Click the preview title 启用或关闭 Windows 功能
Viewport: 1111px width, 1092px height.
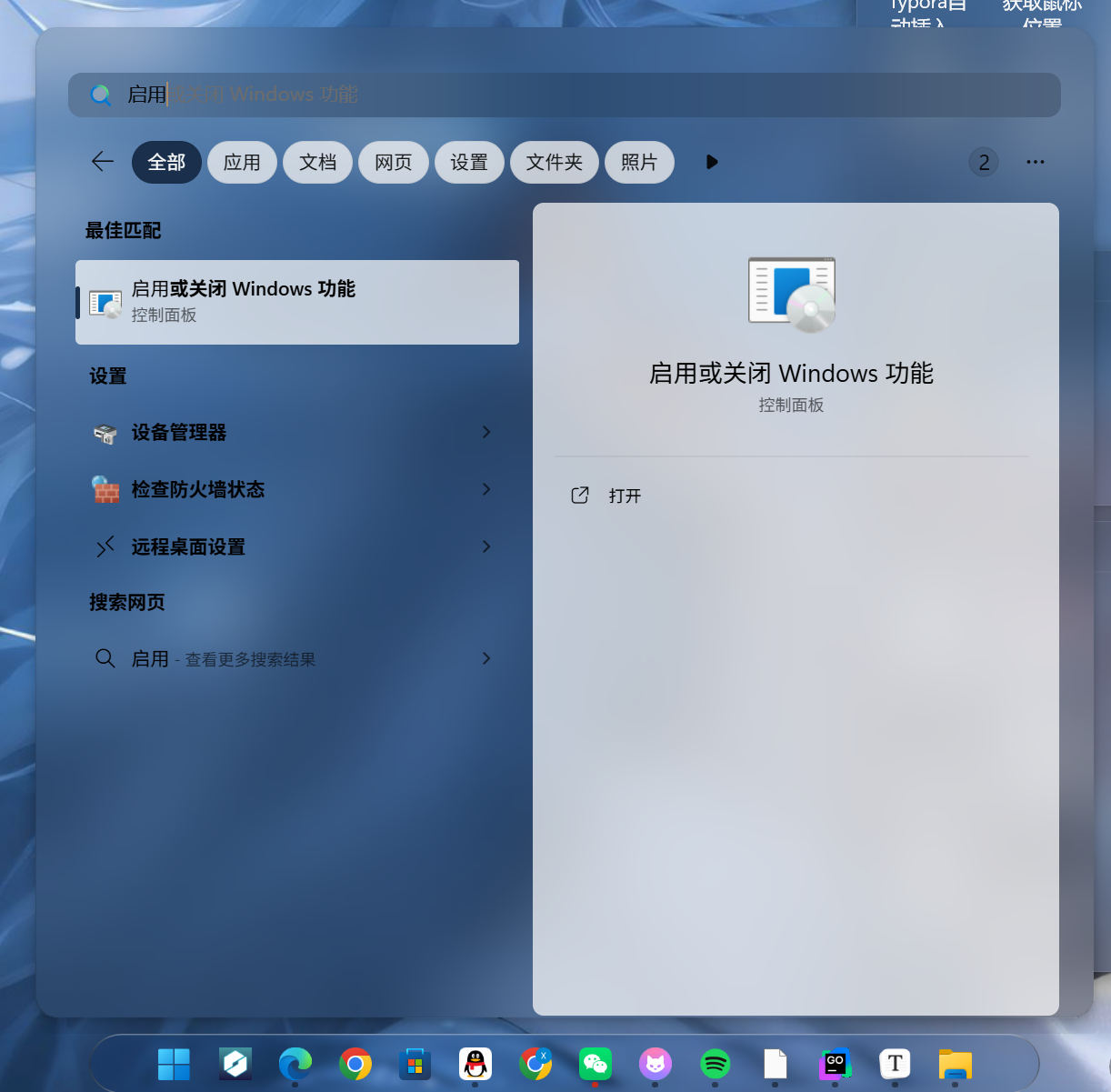click(791, 374)
